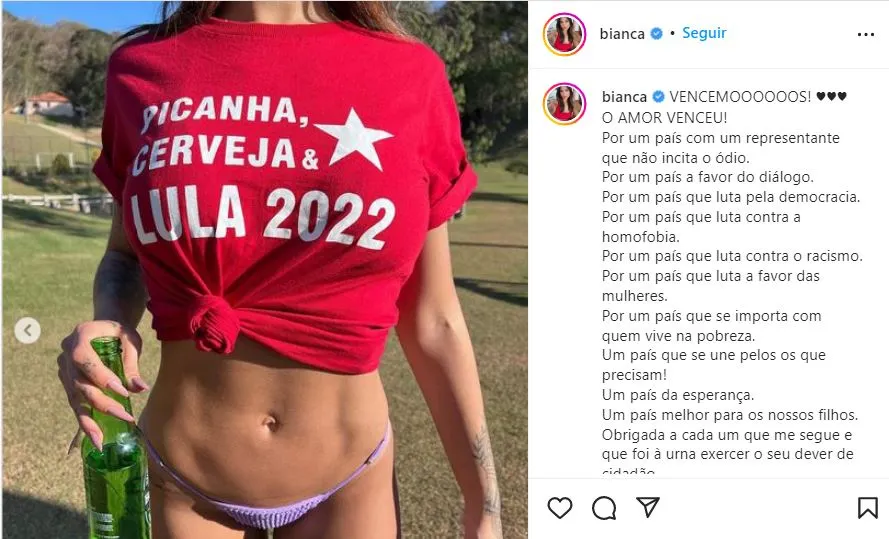Screen dimensions: 889x539
Task: Open the bianca avatar beside the caption
Action: pyautogui.click(x=564, y=103)
